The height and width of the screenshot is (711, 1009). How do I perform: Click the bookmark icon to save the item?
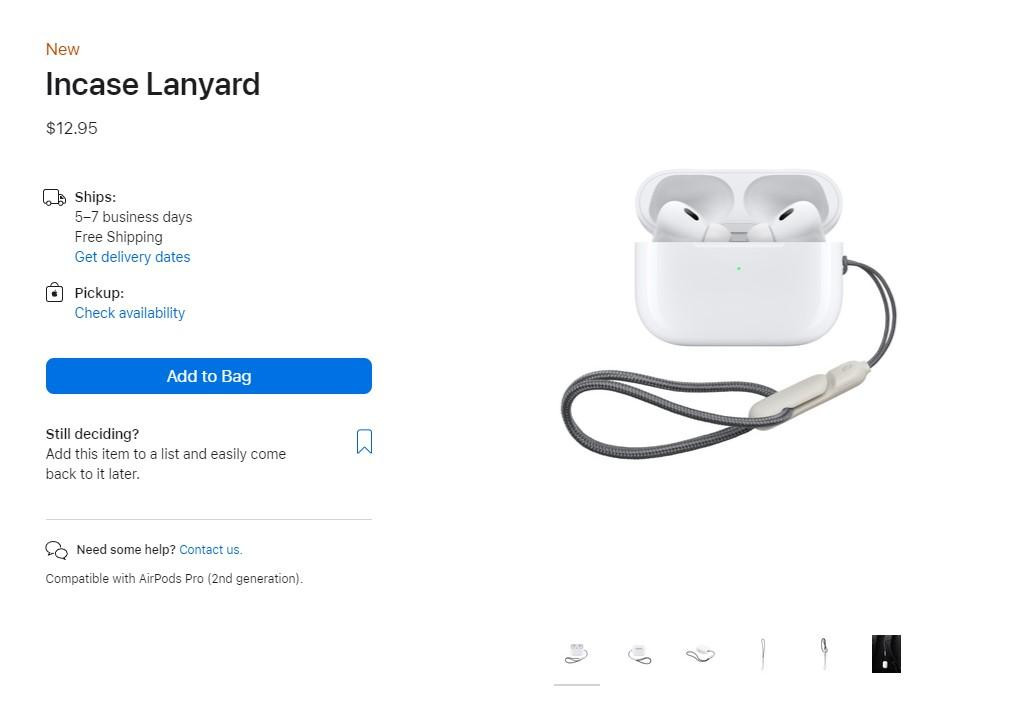pos(364,442)
